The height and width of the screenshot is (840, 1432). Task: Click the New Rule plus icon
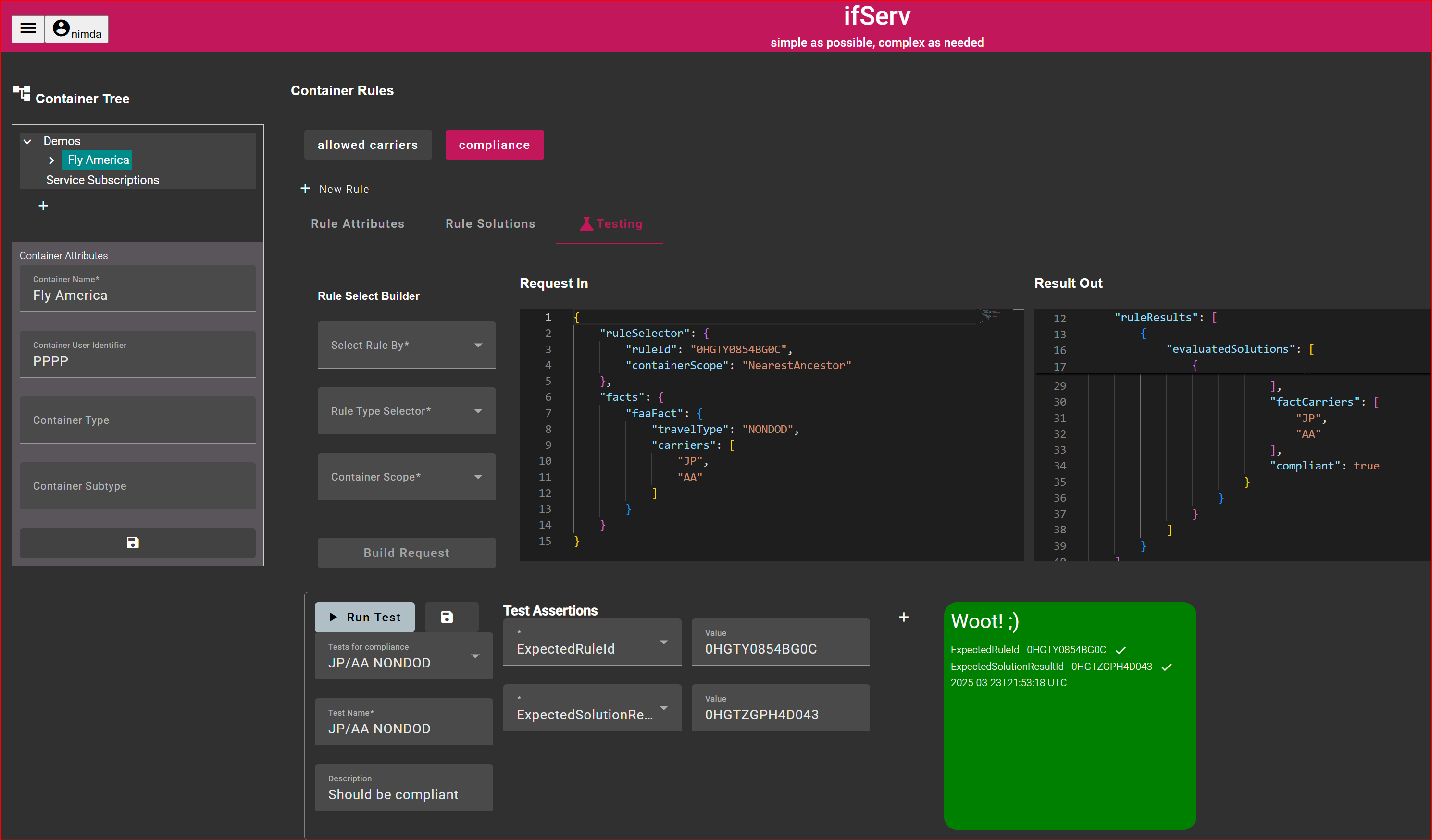tap(305, 188)
